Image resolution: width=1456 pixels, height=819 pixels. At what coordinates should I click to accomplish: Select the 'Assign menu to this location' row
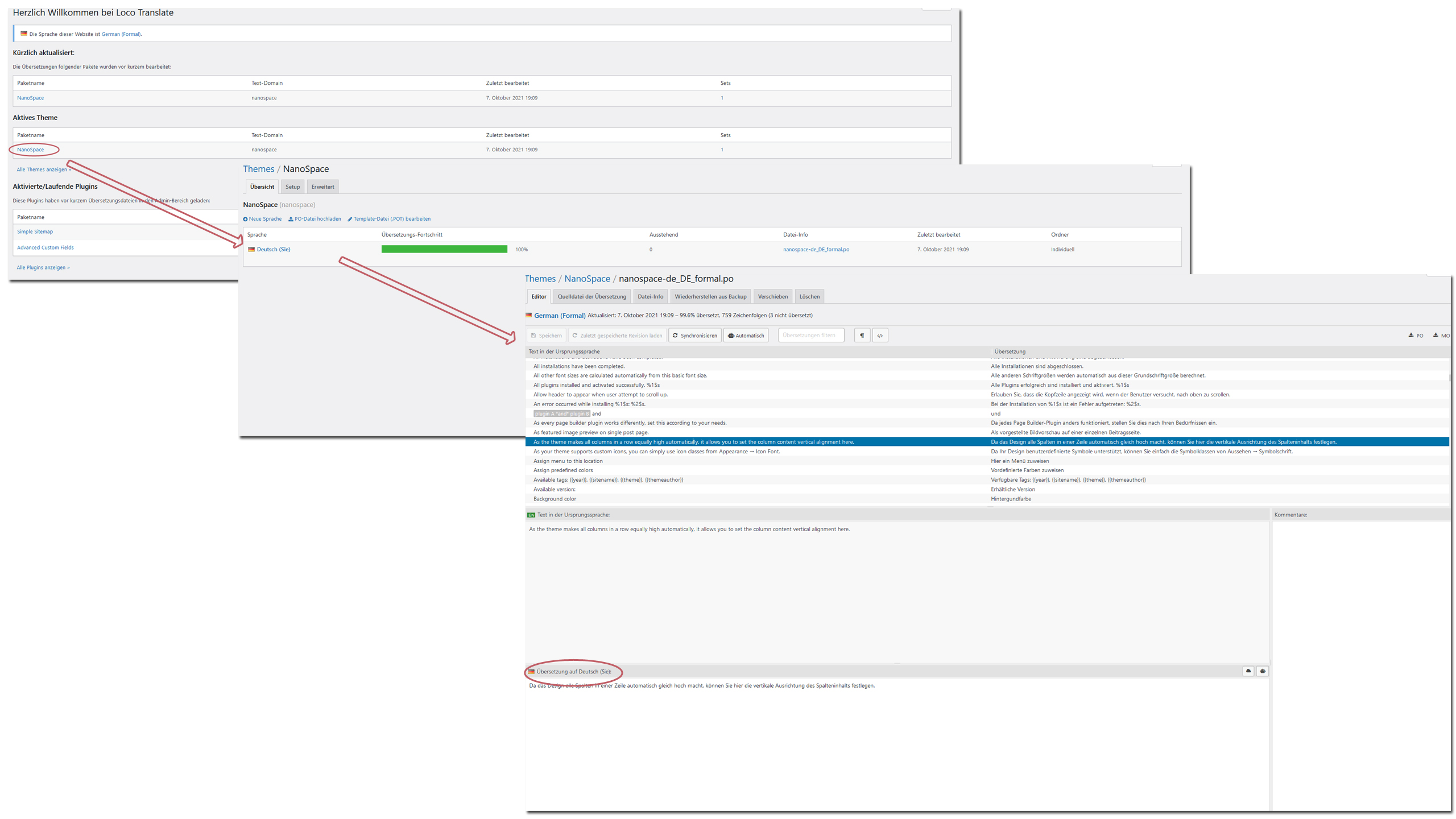click(x=987, y=461)
